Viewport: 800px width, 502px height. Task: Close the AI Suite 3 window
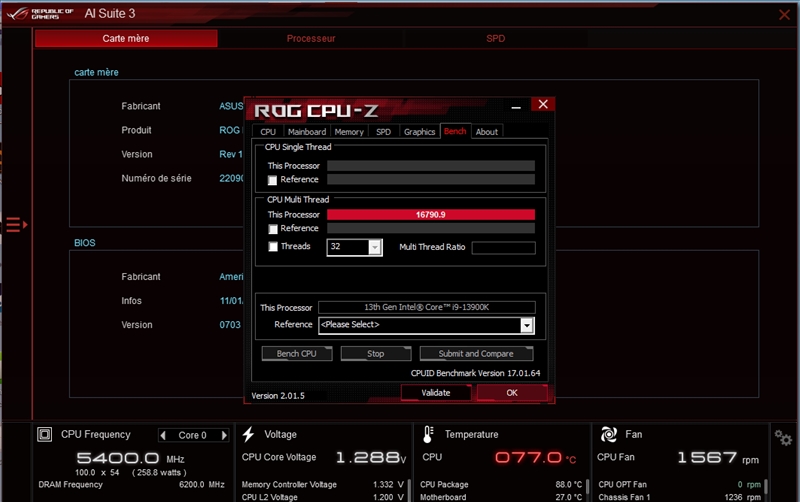tap(784, 14)
